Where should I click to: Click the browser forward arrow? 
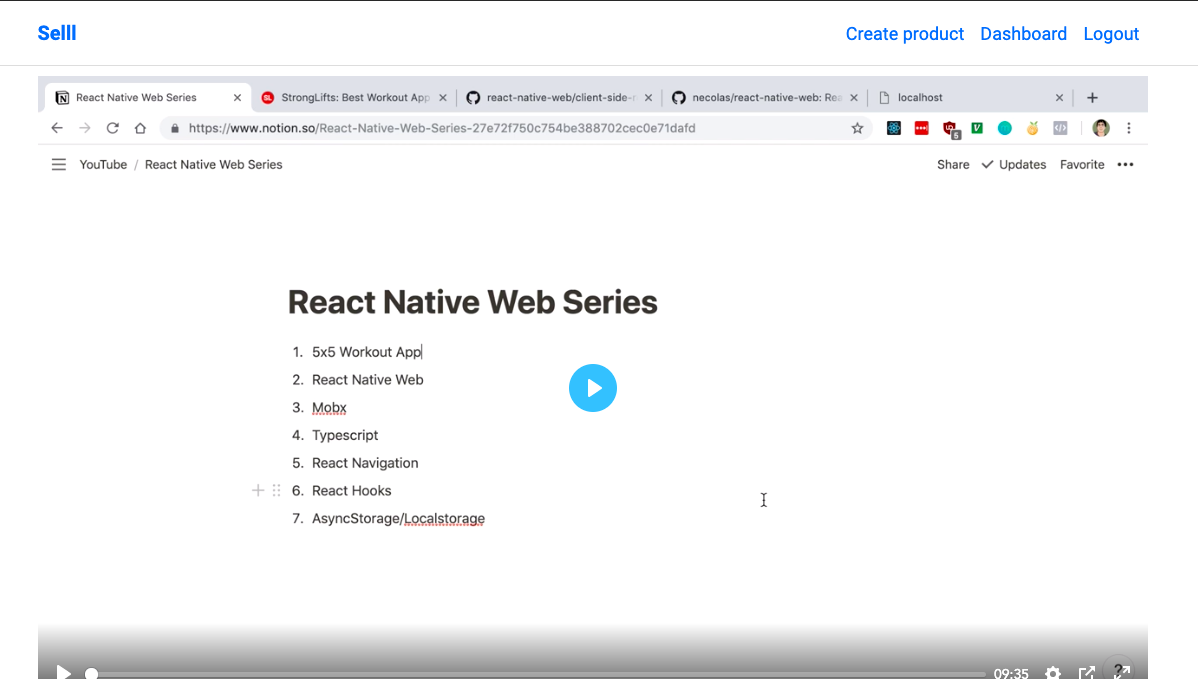click(x=85, y=128)
